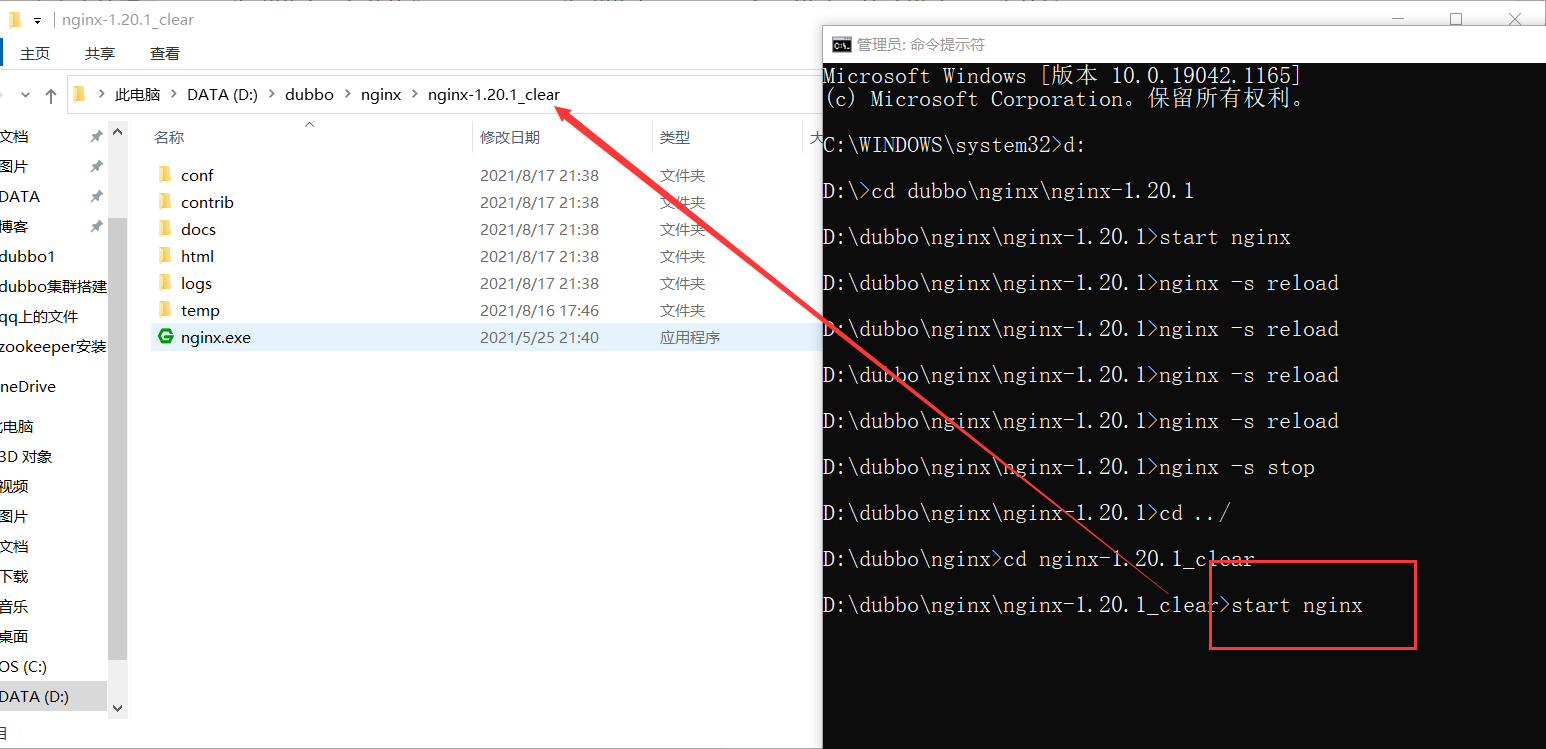Click the command prompt window title icon
The width and height of the screenshot is (1546, 749).
pos(841,44)
